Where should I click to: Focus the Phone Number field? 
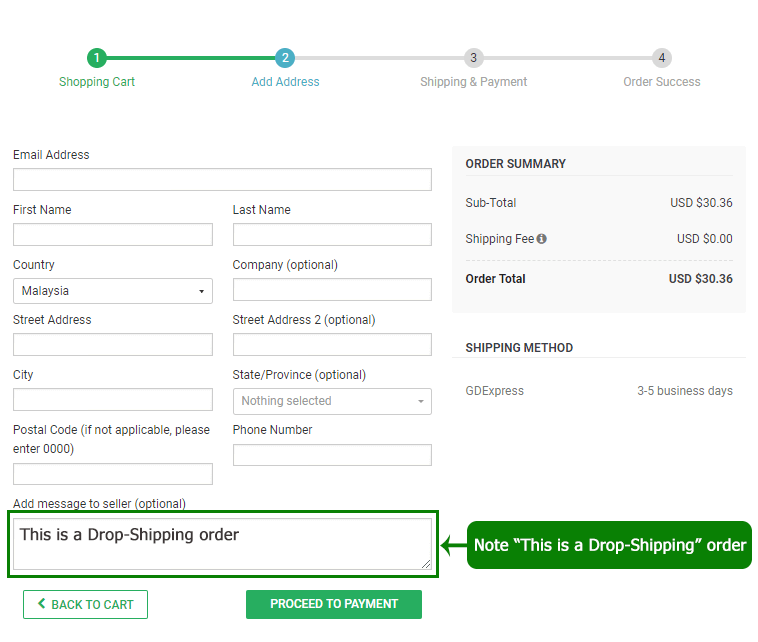(x=332, y=455)
